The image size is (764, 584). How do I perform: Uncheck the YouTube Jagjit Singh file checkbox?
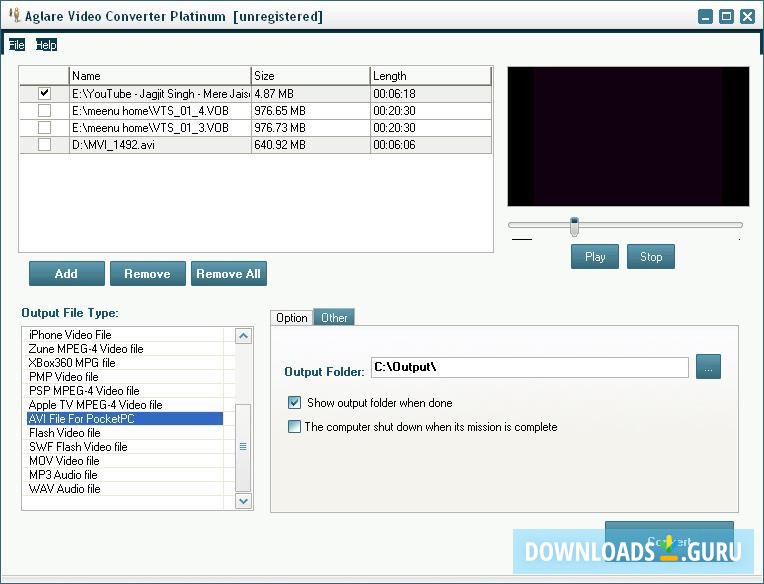(x=44, y=93)
